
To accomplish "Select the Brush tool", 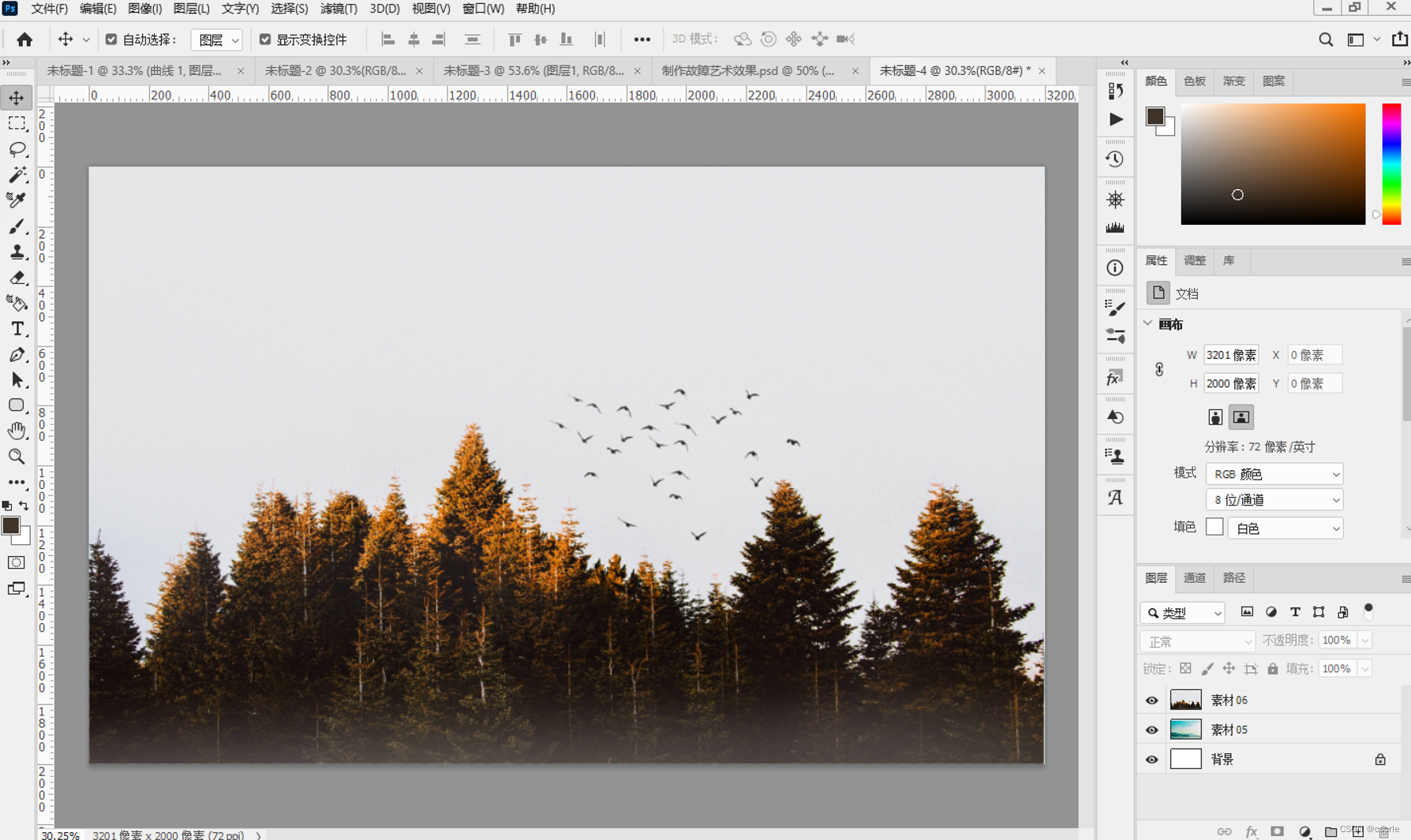I will 17,226.
